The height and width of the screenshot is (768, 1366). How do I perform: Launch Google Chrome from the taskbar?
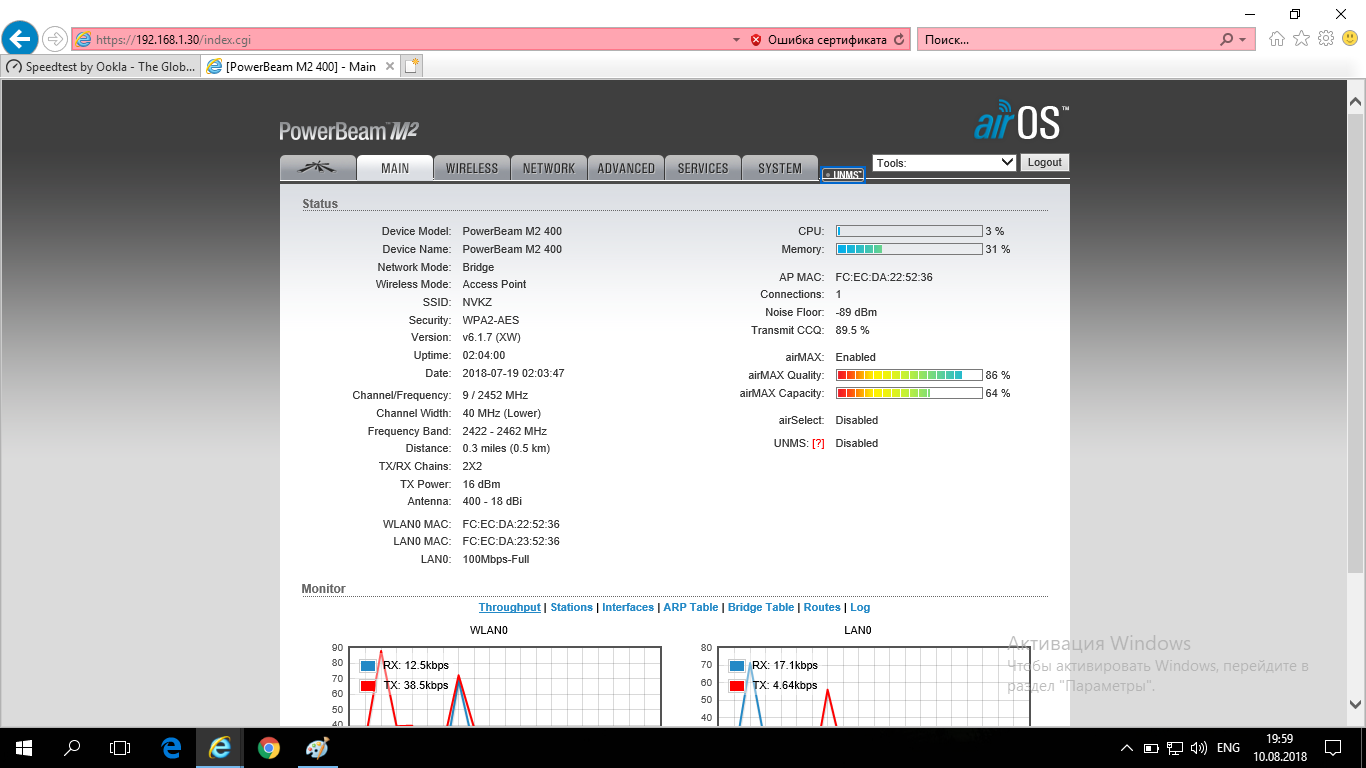268,747
